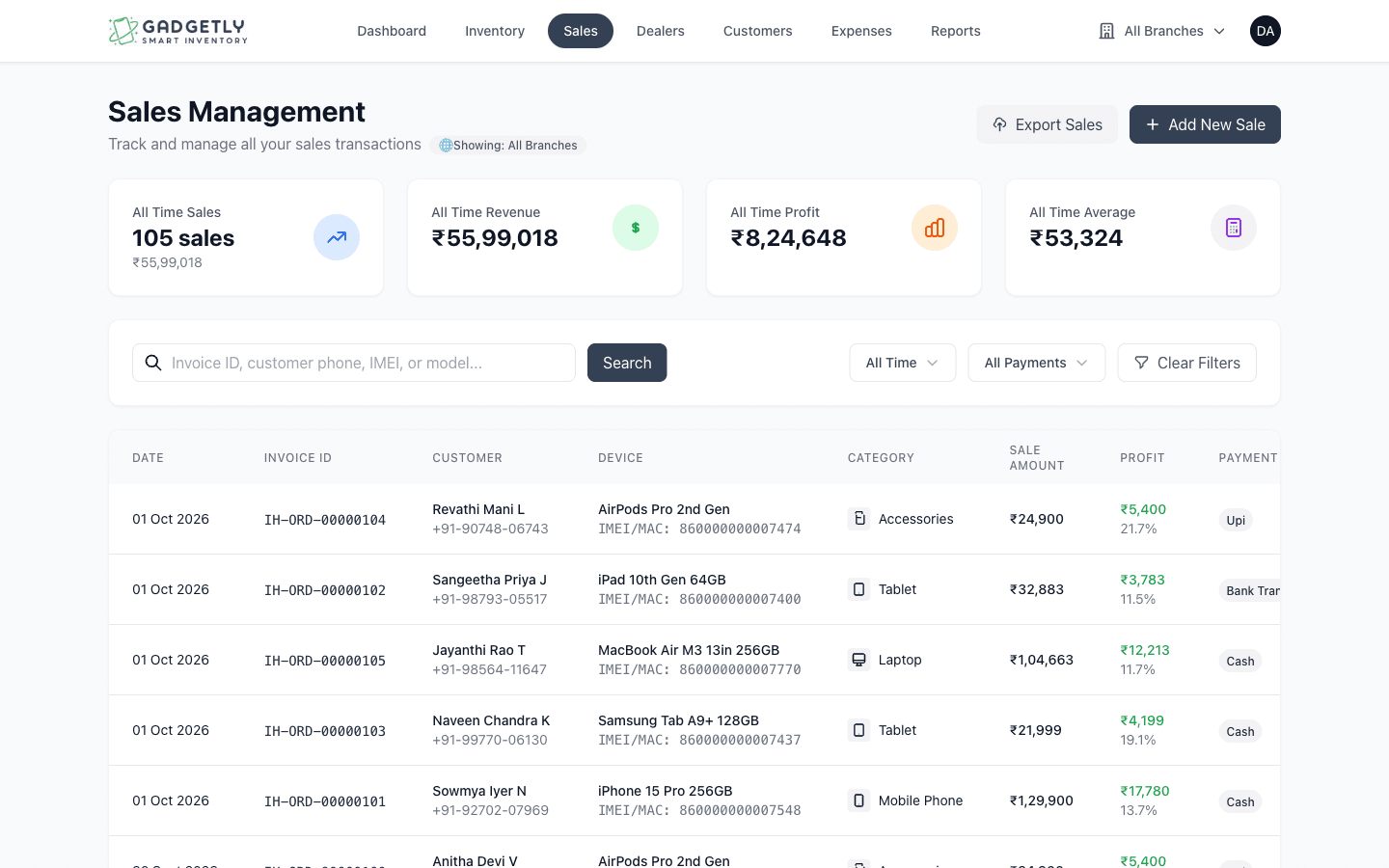Click Cash badge in Naveen Chandra K row

tap(1240, 731)
